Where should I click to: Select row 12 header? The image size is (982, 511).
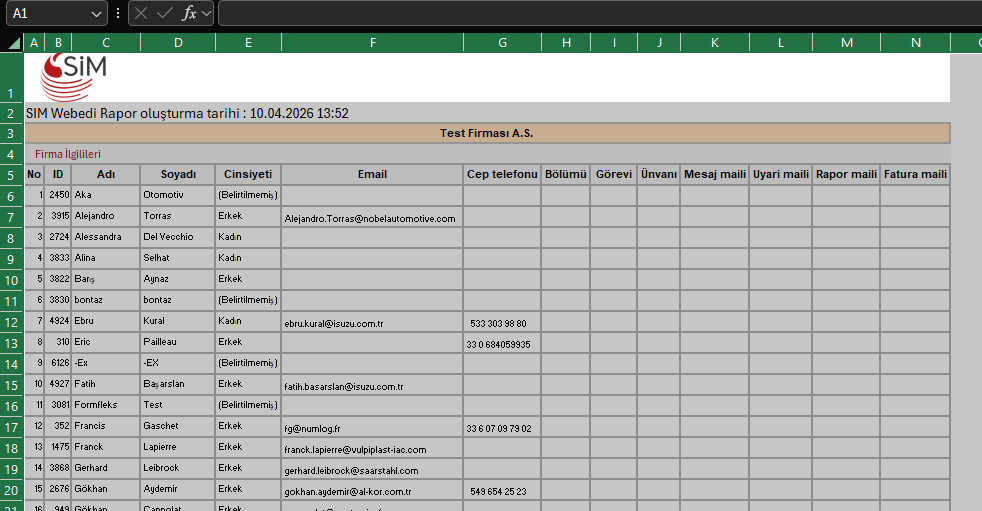pyautogui.click(x=11, y=322)
